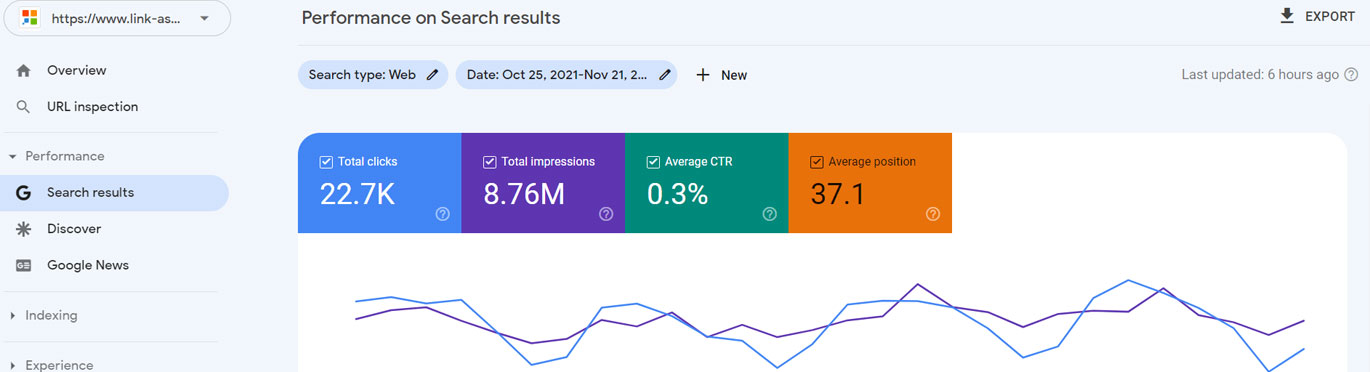Click the Google G icon beside Search results
The width and height of the screenshot is (1370, 372).
[24, 193]
